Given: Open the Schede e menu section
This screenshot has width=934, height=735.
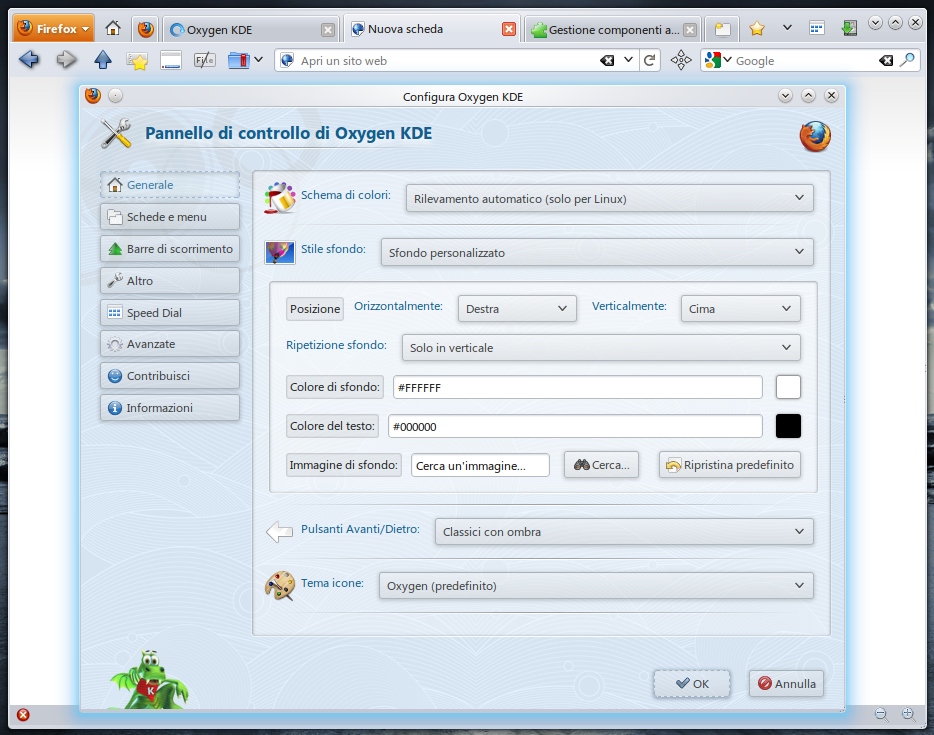Looking at the screenshot, I should tap(170, 217).
